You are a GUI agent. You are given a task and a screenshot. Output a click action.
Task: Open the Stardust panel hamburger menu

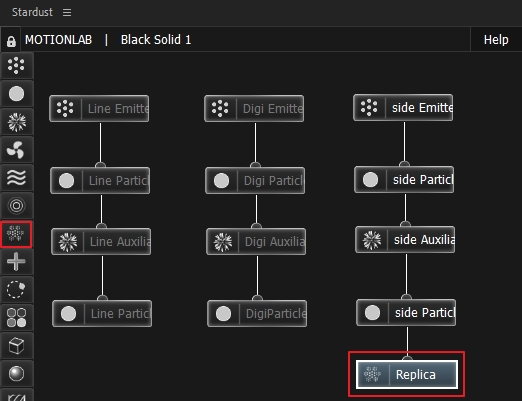tap(67, 12)
